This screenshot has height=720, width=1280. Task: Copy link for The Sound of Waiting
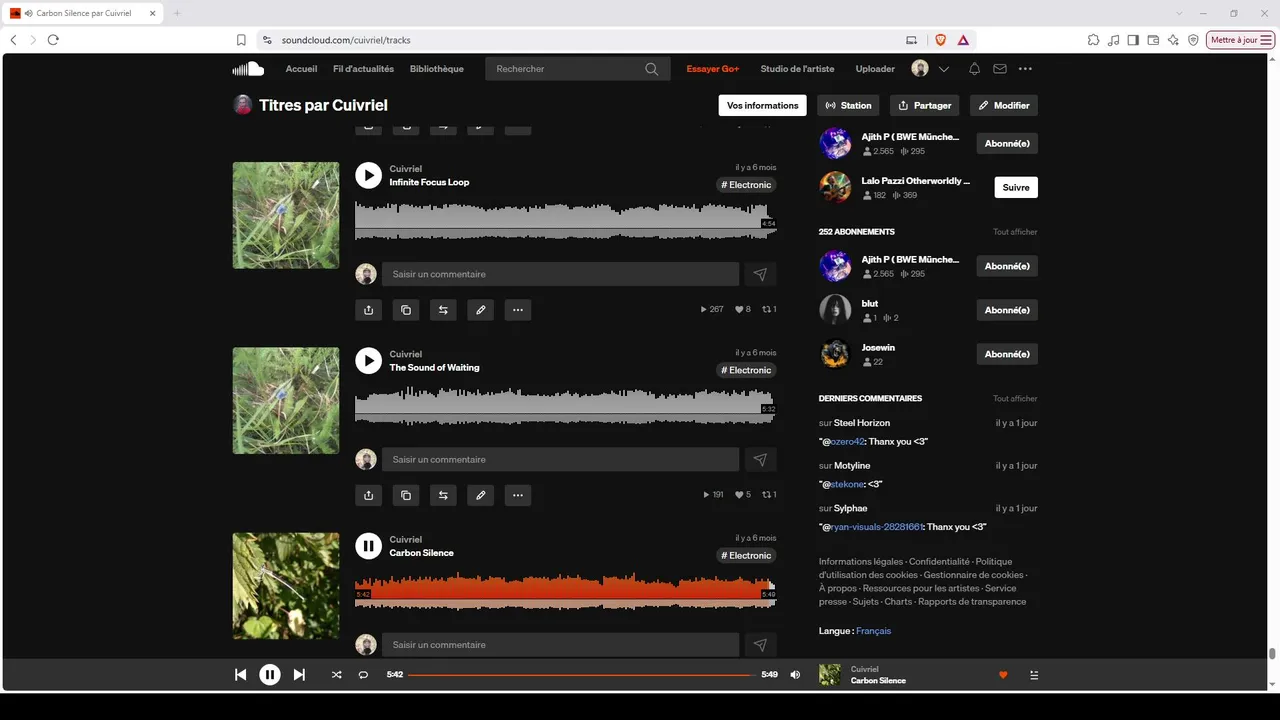[405, 495]
